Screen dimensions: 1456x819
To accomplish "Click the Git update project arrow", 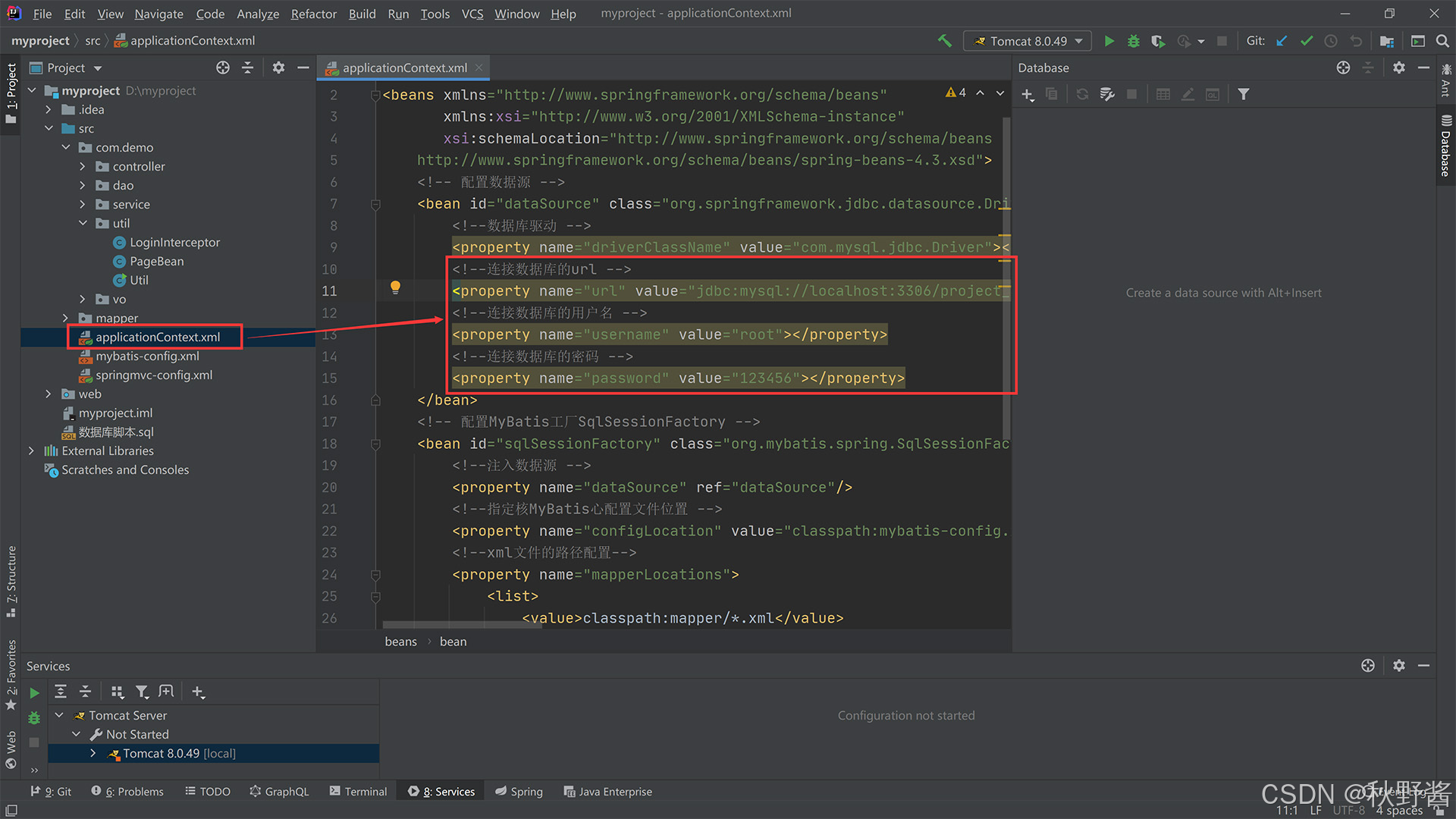I will [x=1282, y=41].
